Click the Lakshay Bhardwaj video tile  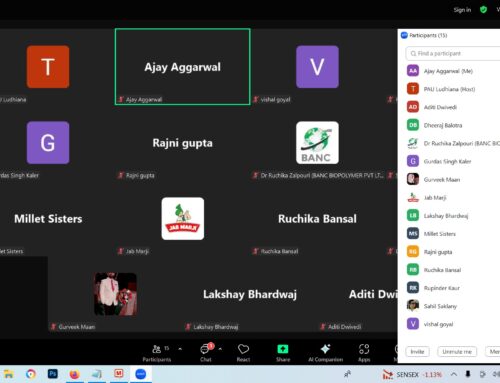click(250, 294)
